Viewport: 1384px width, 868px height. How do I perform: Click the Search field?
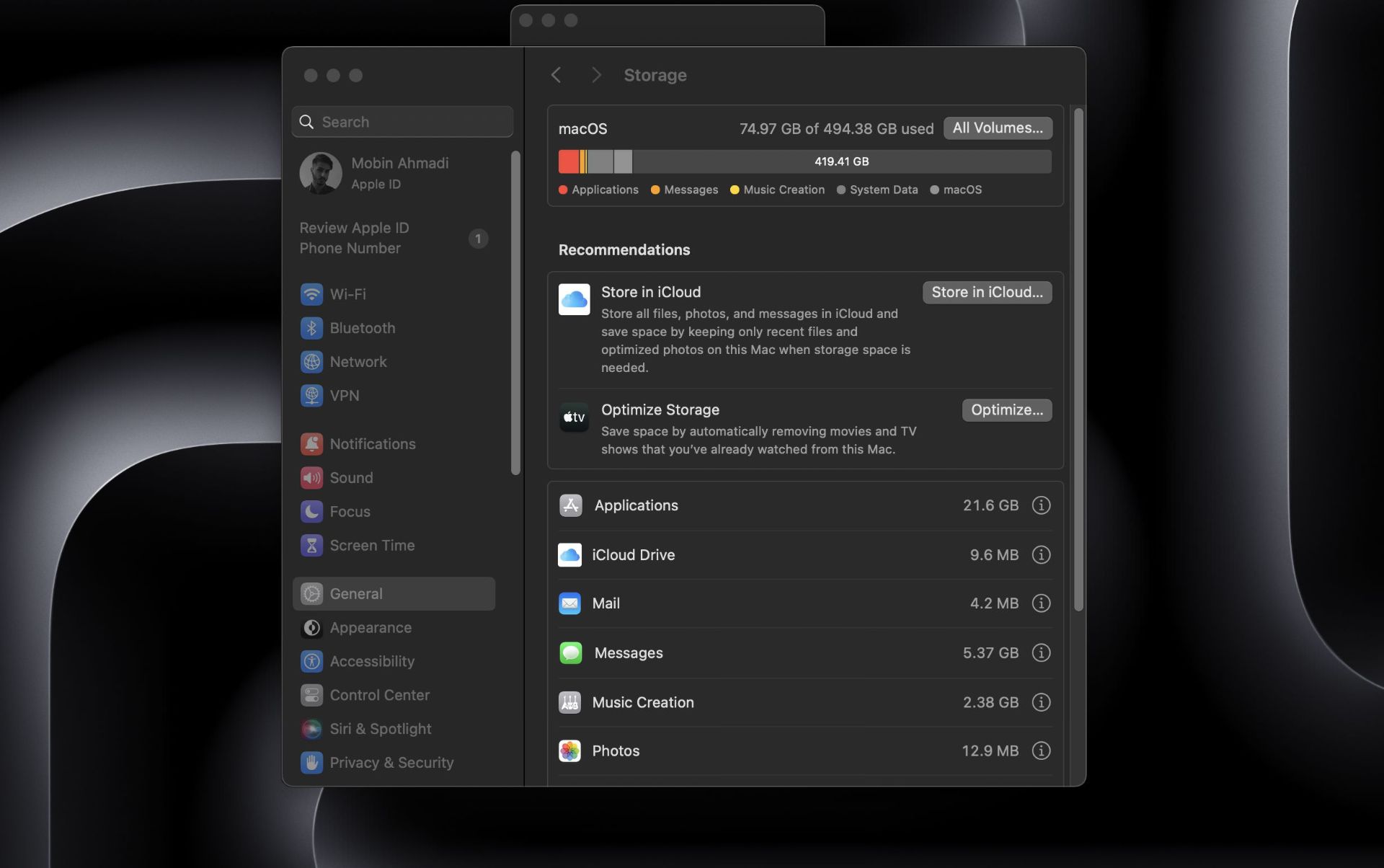pyautogui.click(x=402, y=122)
